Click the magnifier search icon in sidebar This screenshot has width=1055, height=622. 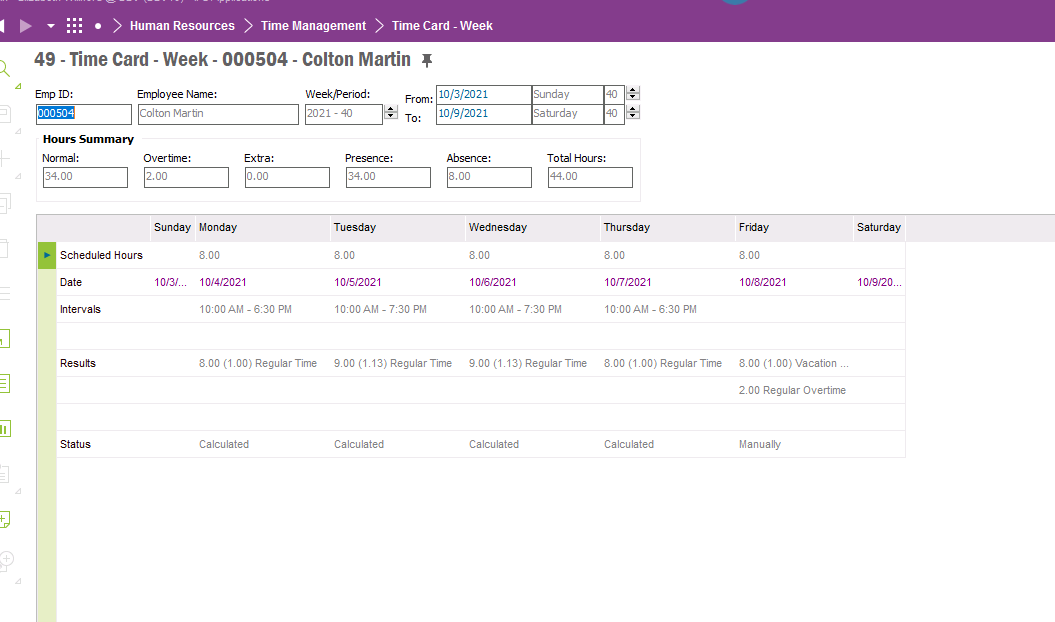[x=4, y=68]
